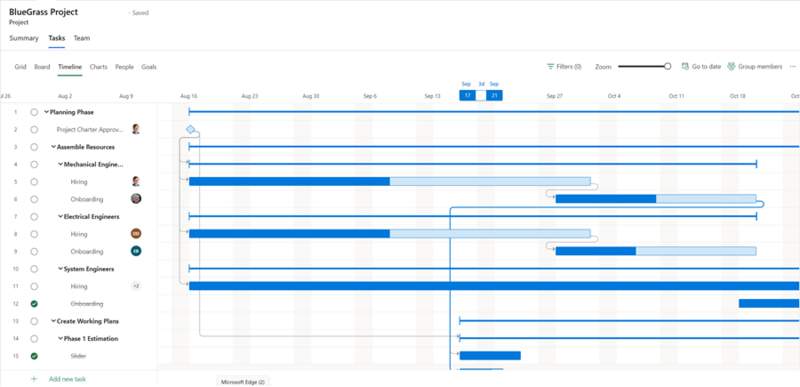Click the Filters (0) label
The width and height of the screenshot is (800, 387).
[569, 67]
